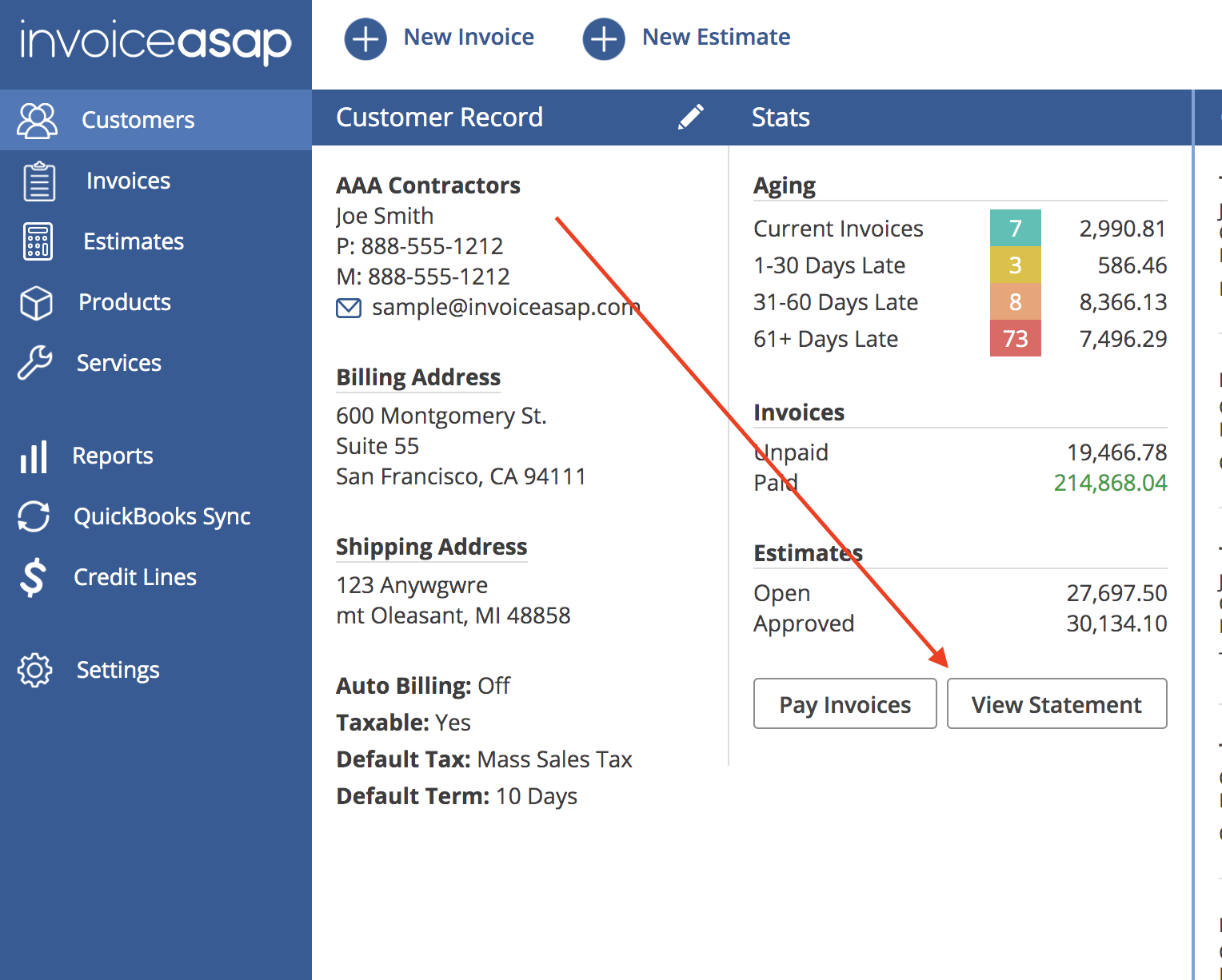Click the New Invoice plus icon
The image size is (1222, 980).
click(x=365, y=38)
